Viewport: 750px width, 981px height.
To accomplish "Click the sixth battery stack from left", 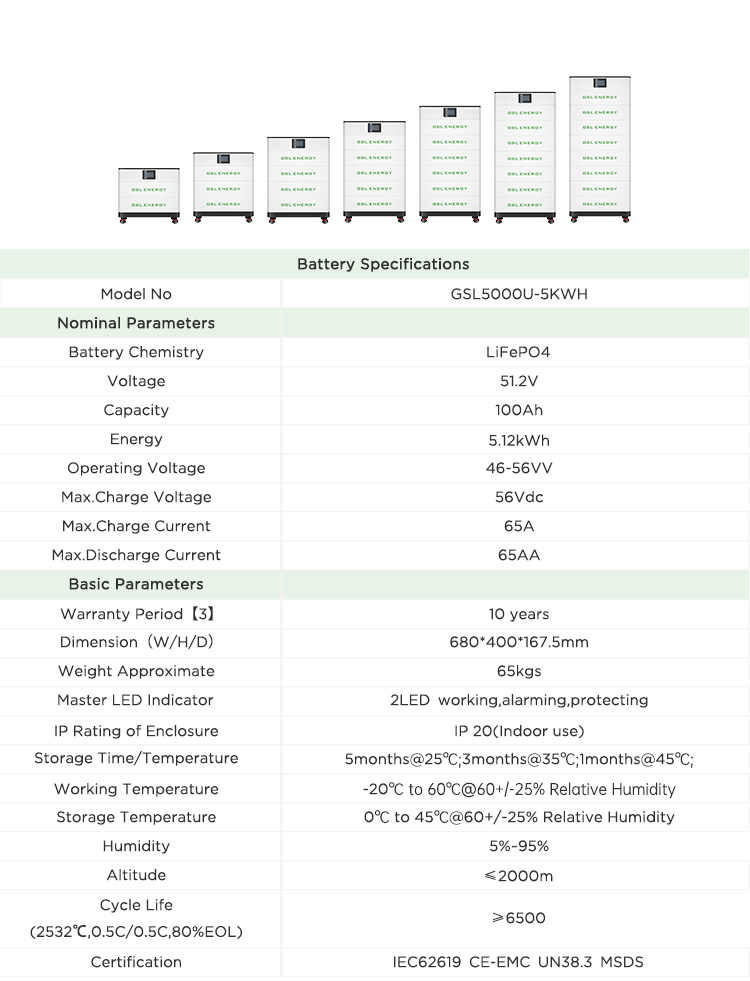I will [x=524, y=155].
